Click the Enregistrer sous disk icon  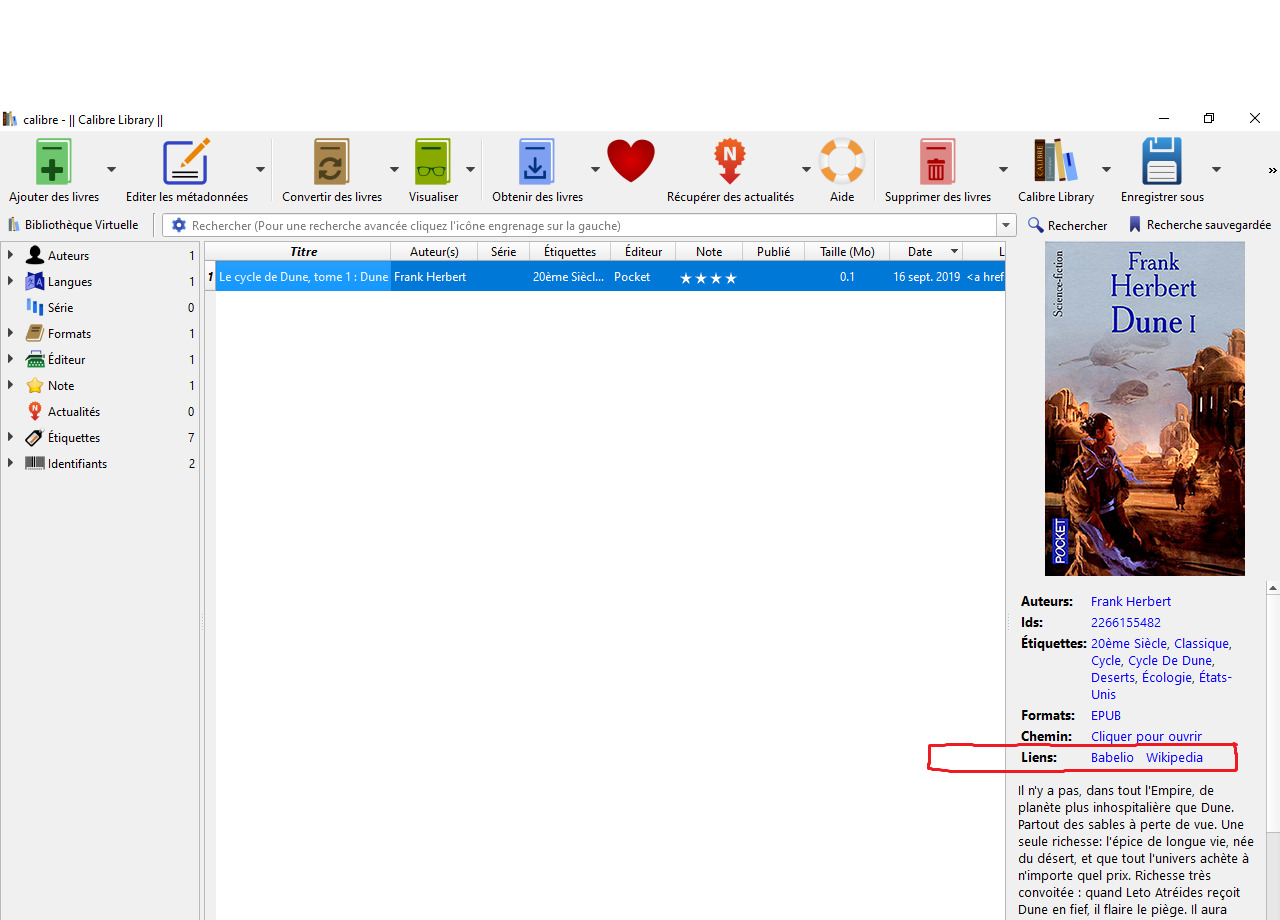click(1162, 161)
